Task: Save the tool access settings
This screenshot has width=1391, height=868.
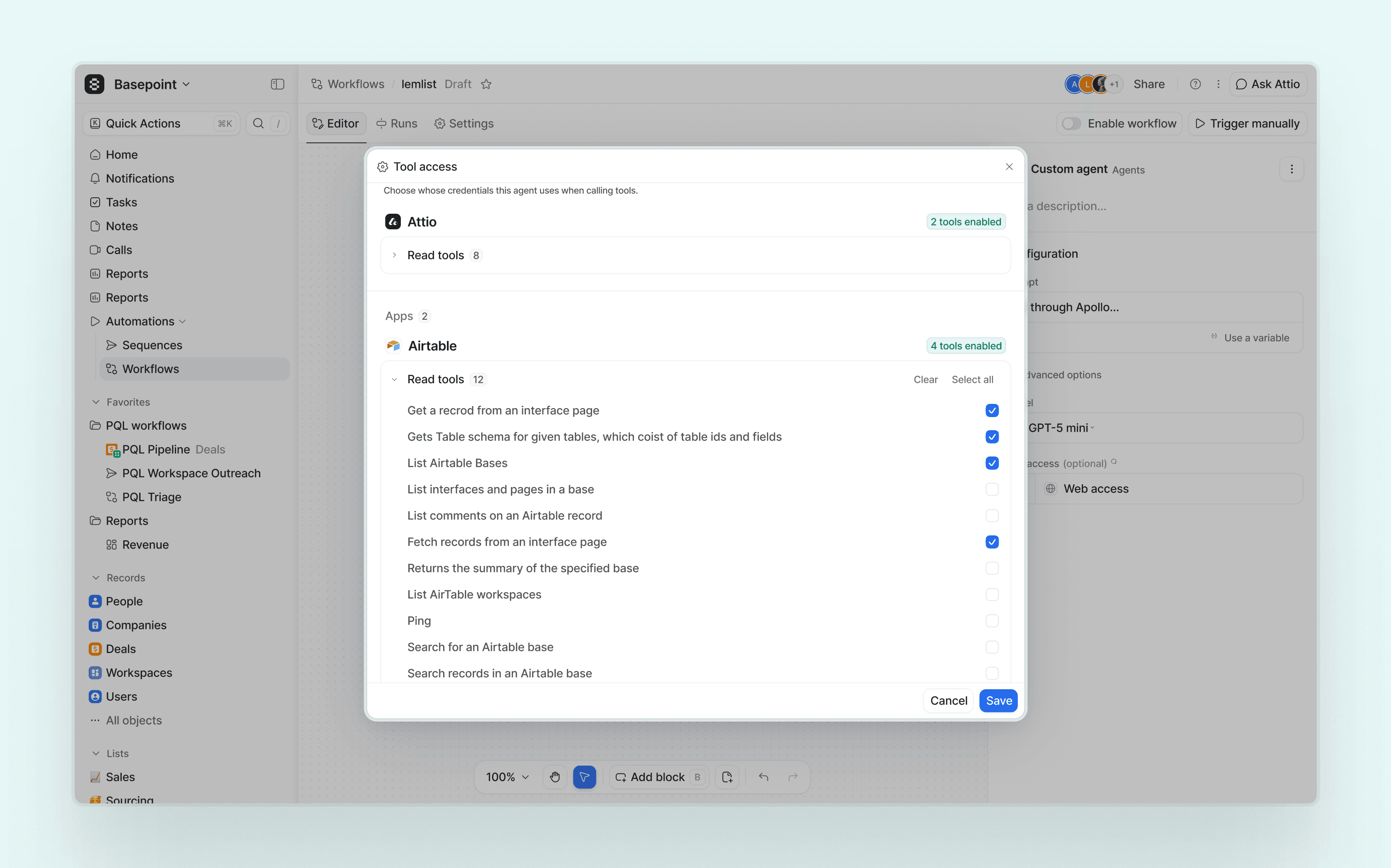Action: click(x=999, y=701)
